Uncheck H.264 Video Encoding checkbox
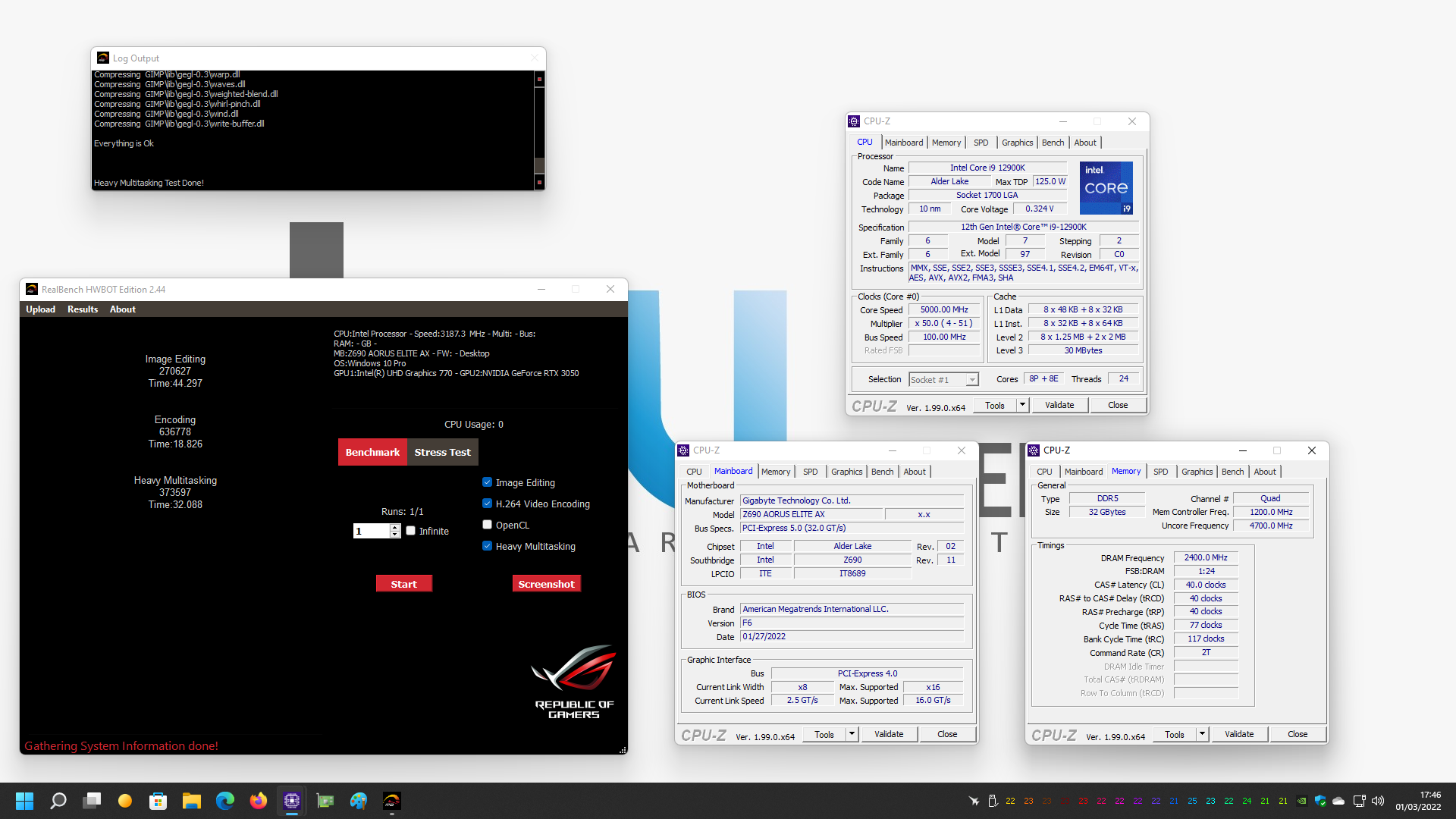Screen dimensions: 1456x819 click(x=487, y=504)
